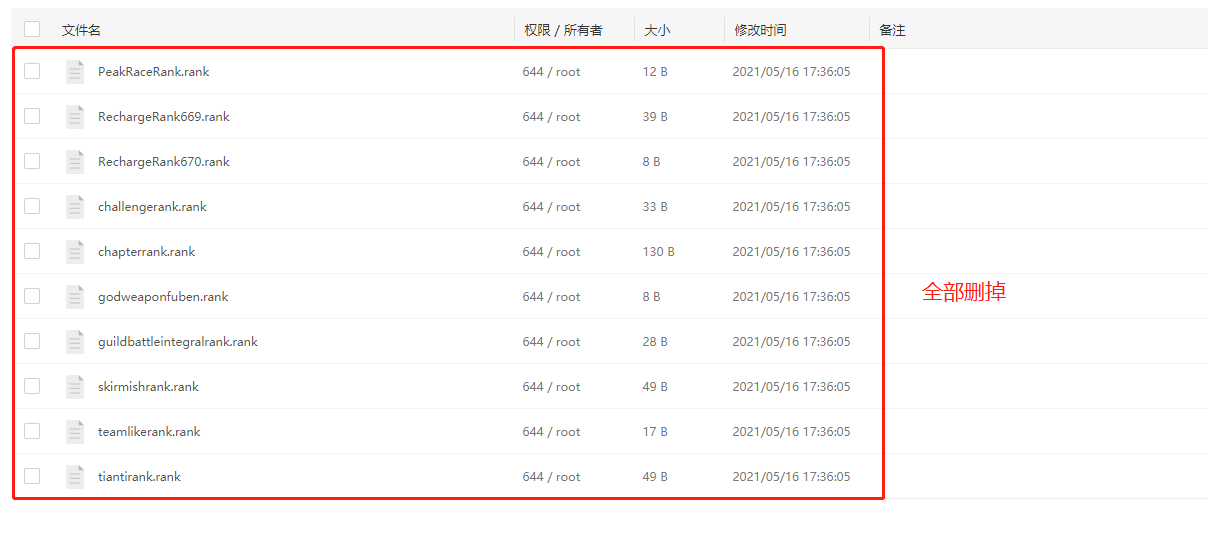Click the 权限 / 所有者 column header
The height and width of the screenshot is (547, 1208).
point(563,30)
